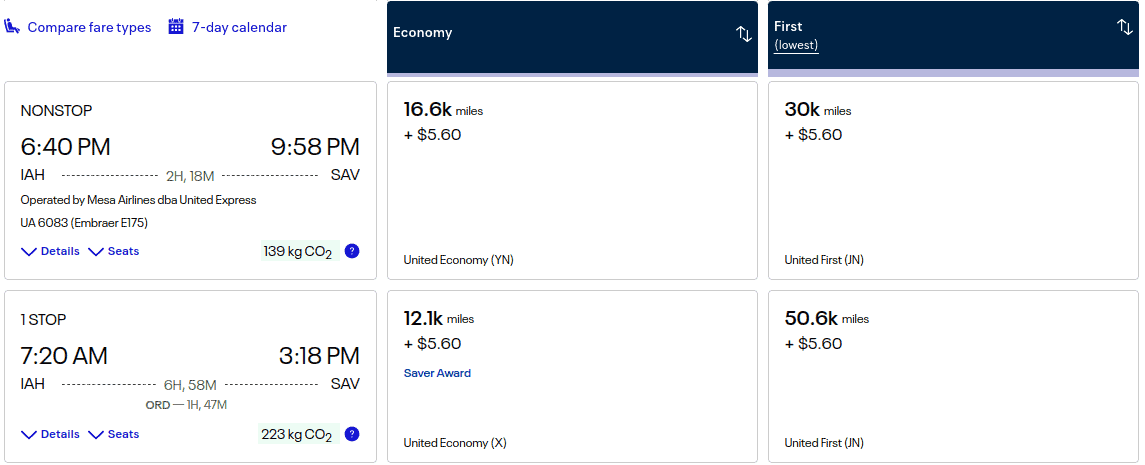Sort results by First column arrows

(x=1124, y=27)
